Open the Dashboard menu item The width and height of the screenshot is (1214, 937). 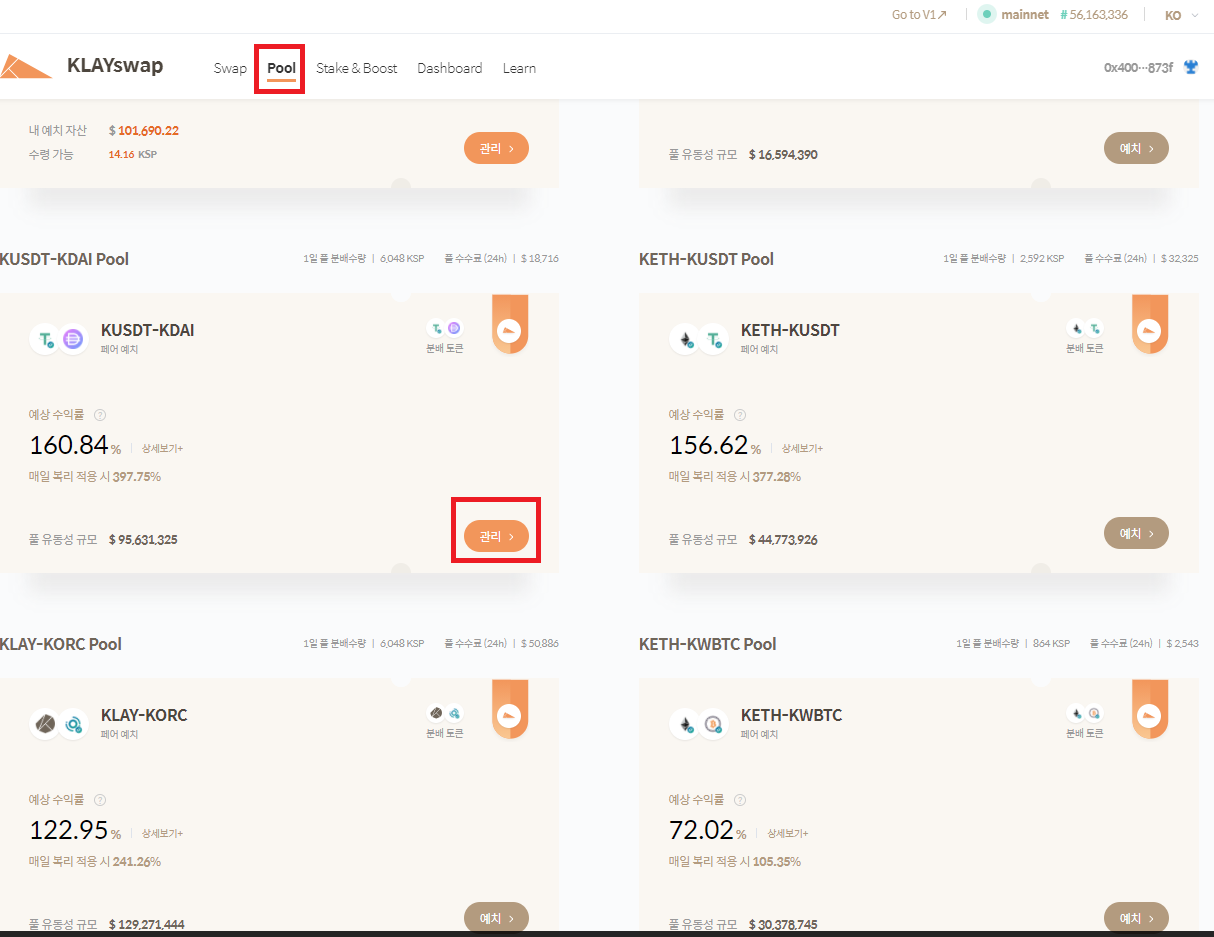point(450,68)
